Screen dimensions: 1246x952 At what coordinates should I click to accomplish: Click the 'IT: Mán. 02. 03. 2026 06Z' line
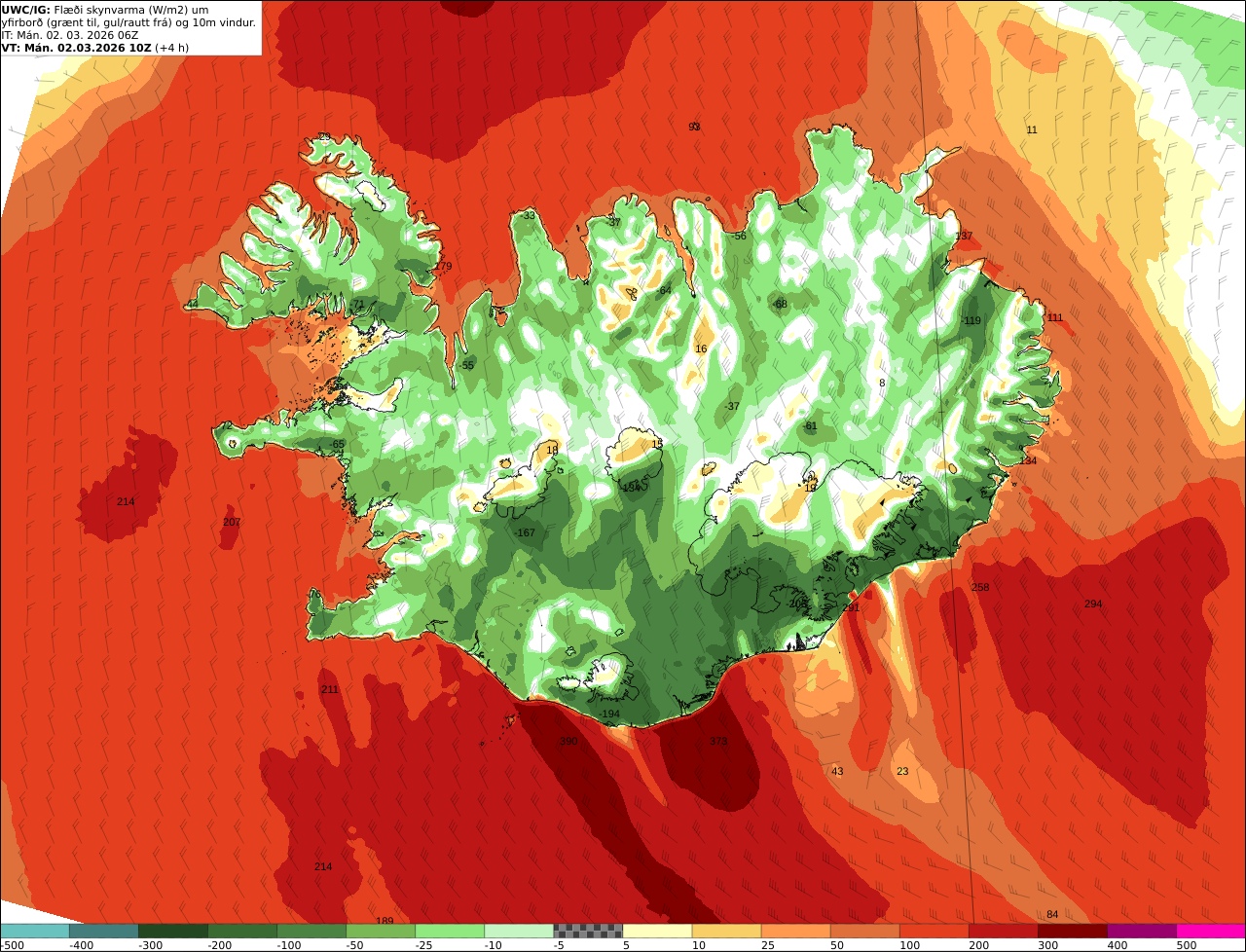click(x=70, y=35)
